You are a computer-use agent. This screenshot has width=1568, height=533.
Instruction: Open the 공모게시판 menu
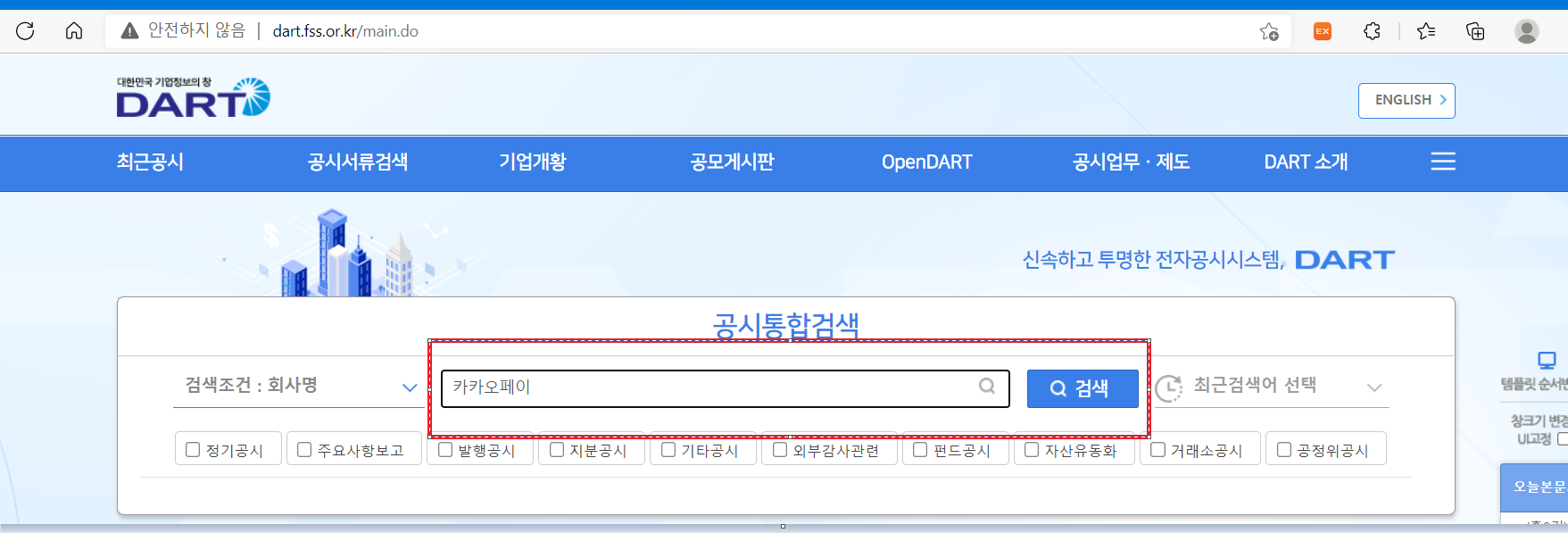(x=732, y=162)
